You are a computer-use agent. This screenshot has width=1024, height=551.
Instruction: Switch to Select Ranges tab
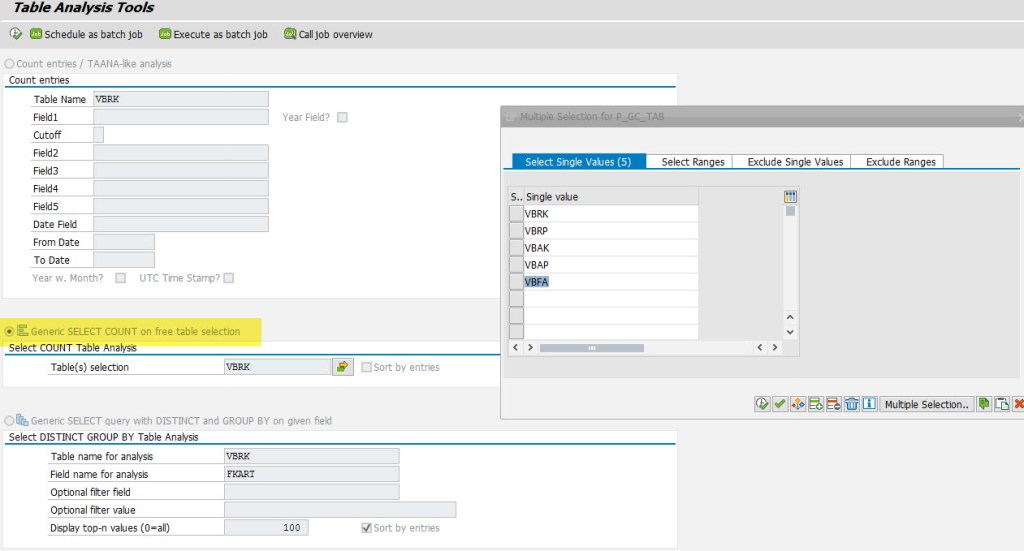tap(693, 162)
